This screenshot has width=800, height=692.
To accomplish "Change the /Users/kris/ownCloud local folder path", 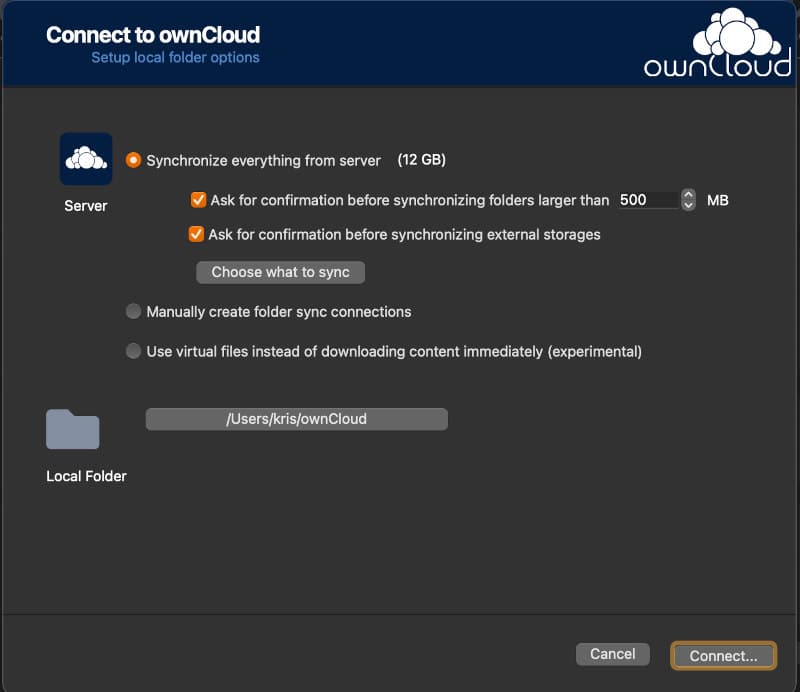I will point(296,419).
